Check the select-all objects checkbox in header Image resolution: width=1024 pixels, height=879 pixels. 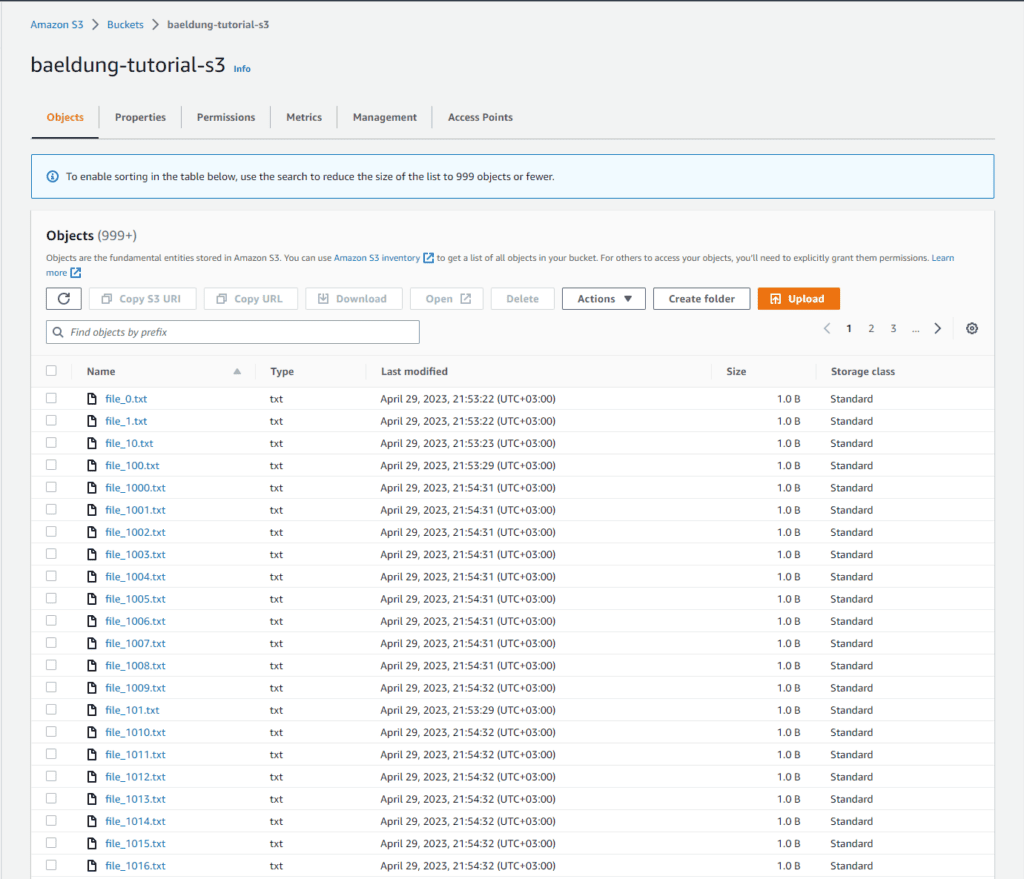click(51, 371)
